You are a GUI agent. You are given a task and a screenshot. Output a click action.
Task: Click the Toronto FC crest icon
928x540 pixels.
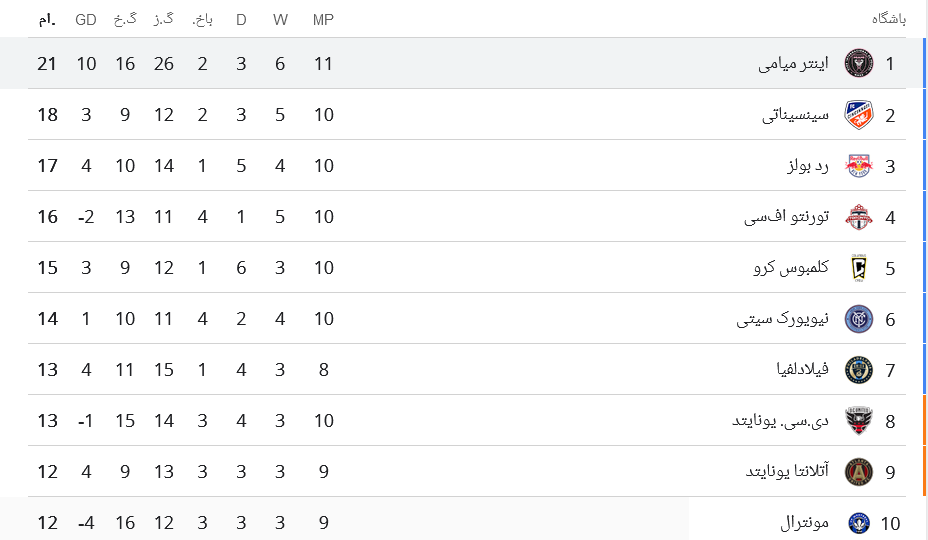[x=859, y=217]
